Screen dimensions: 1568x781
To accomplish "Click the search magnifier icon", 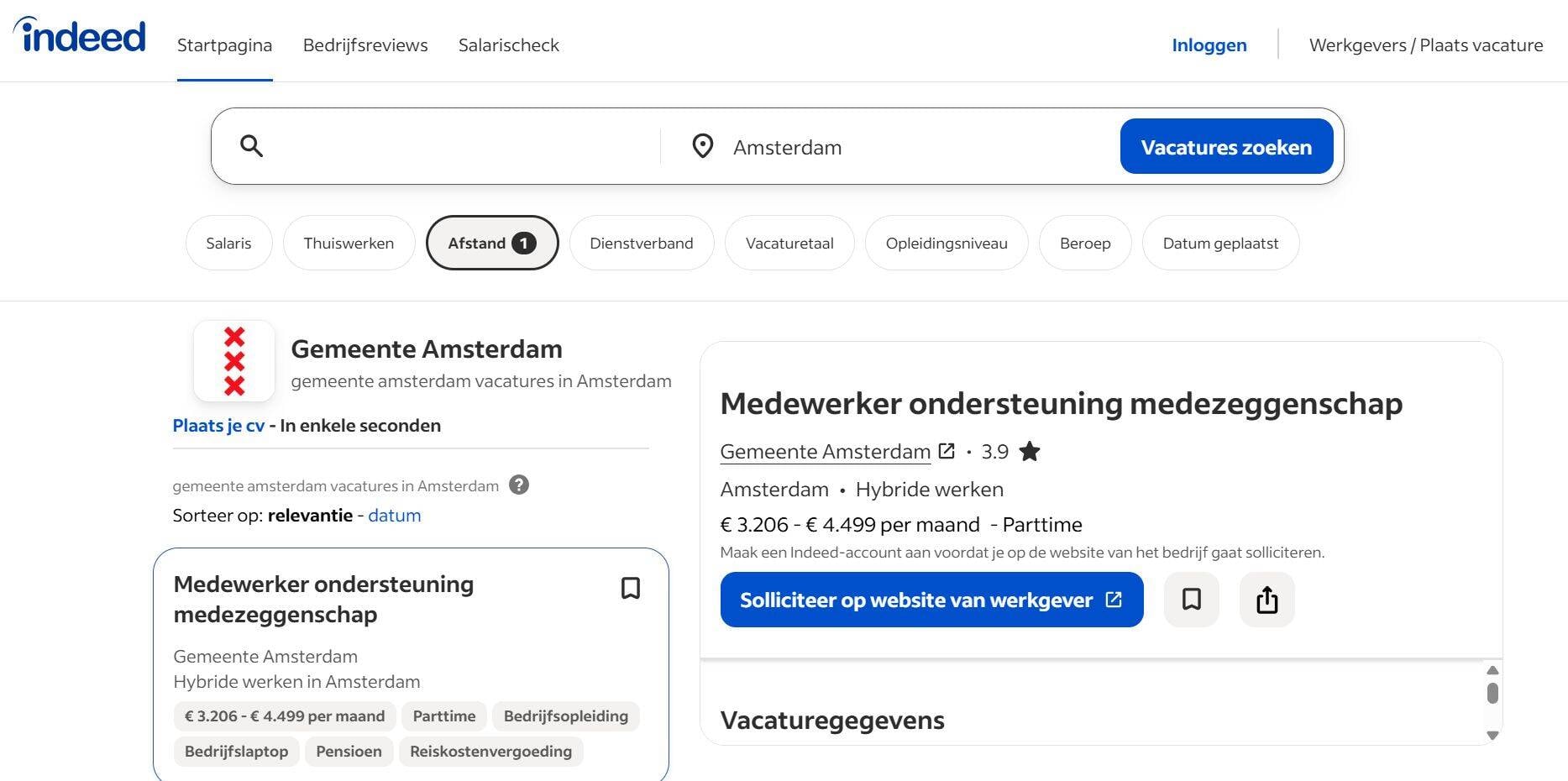I will 251,146.
